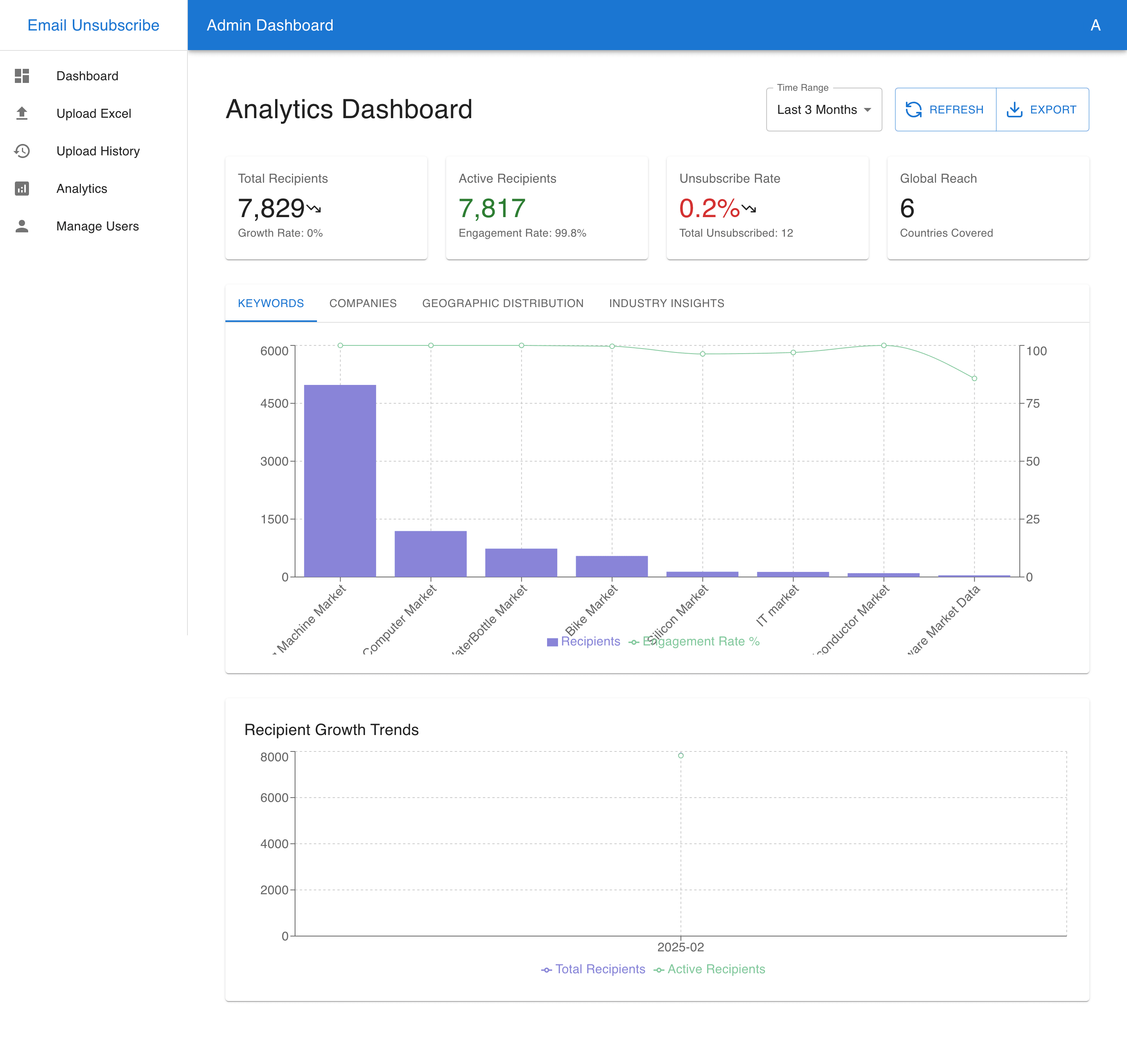This screenshot has height=1064, width=1127.
Task: Open the Geographic Distribution tab
Action: click(502, 304)
